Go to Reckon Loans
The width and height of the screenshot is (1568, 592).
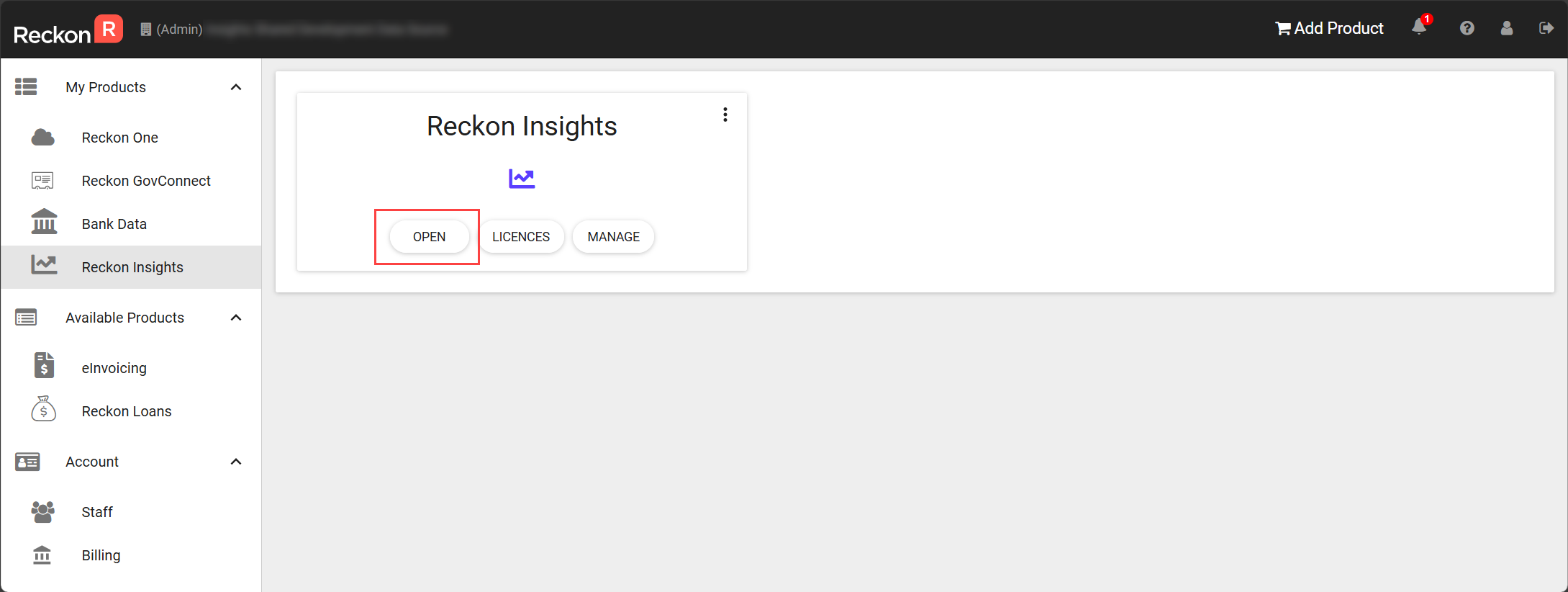127,411
